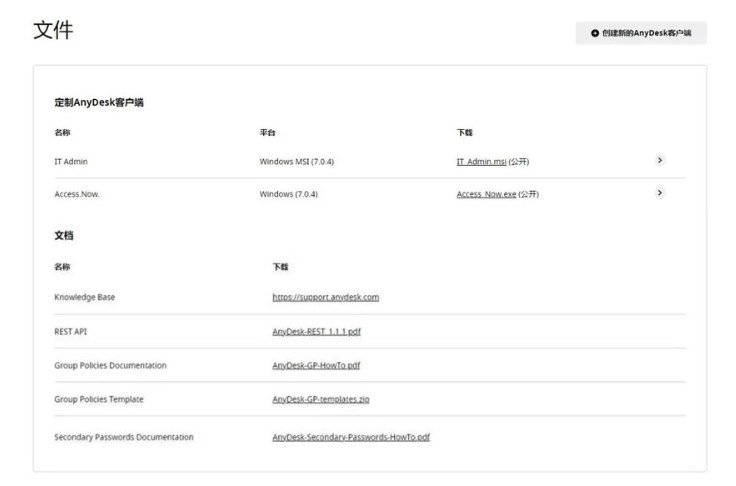Image resolution: width=736 pixels, height=486 pixels.
Task: Select the IT Admin client name
Action: point(71,162)
